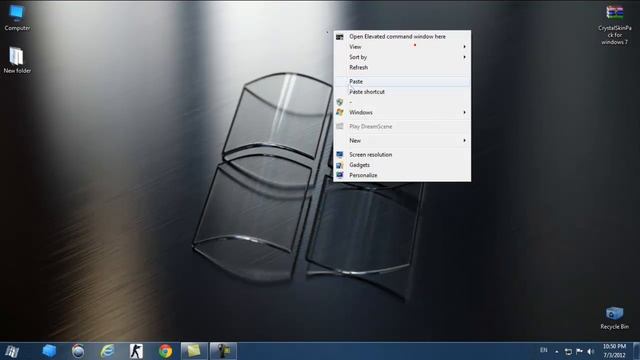Screen dimensions: 640x360
Task: Click the Gadgets icon in menu
Action: [x=340, y=165]
